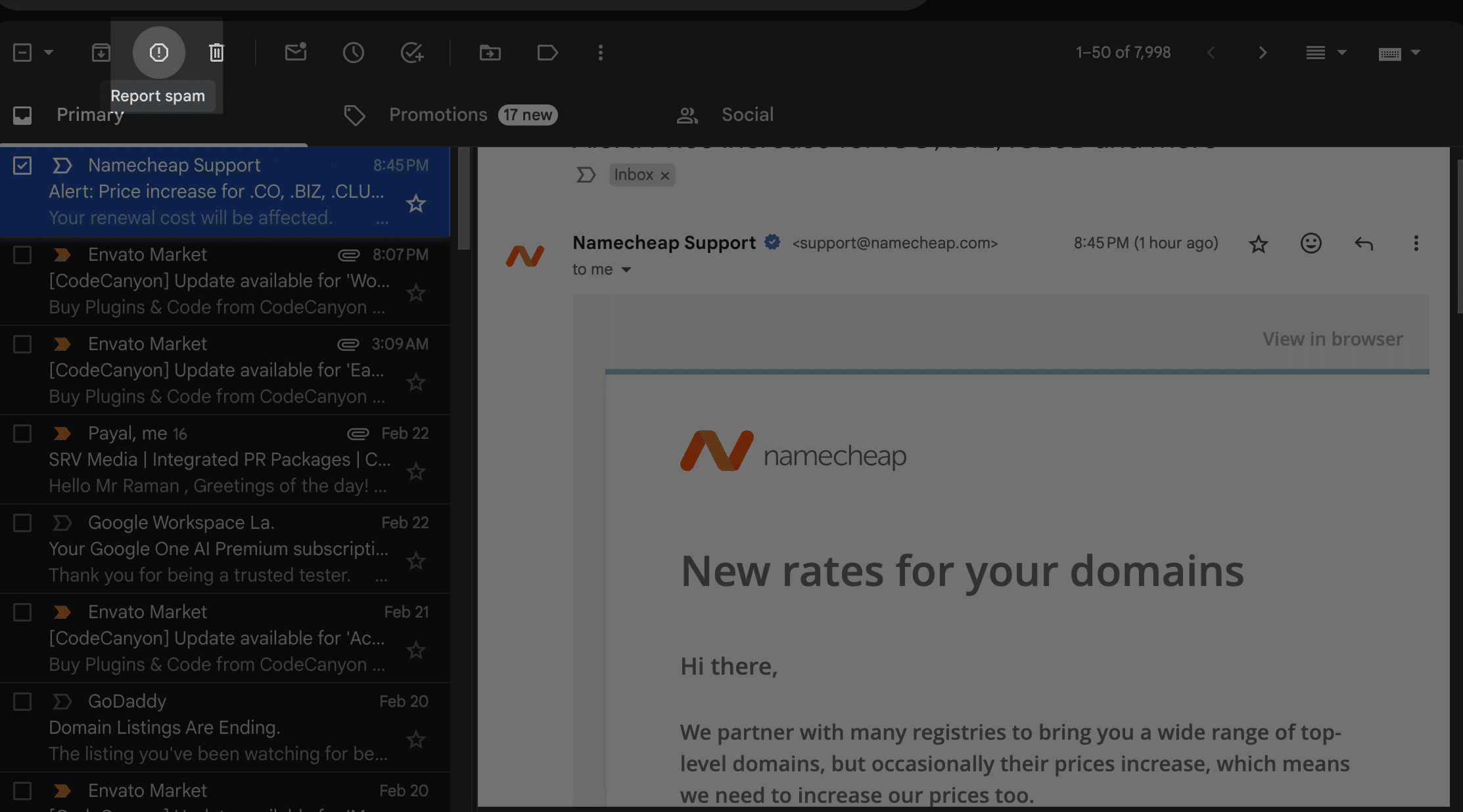
Task: Click the Delete icon
Action: click(x=216, y=52)
